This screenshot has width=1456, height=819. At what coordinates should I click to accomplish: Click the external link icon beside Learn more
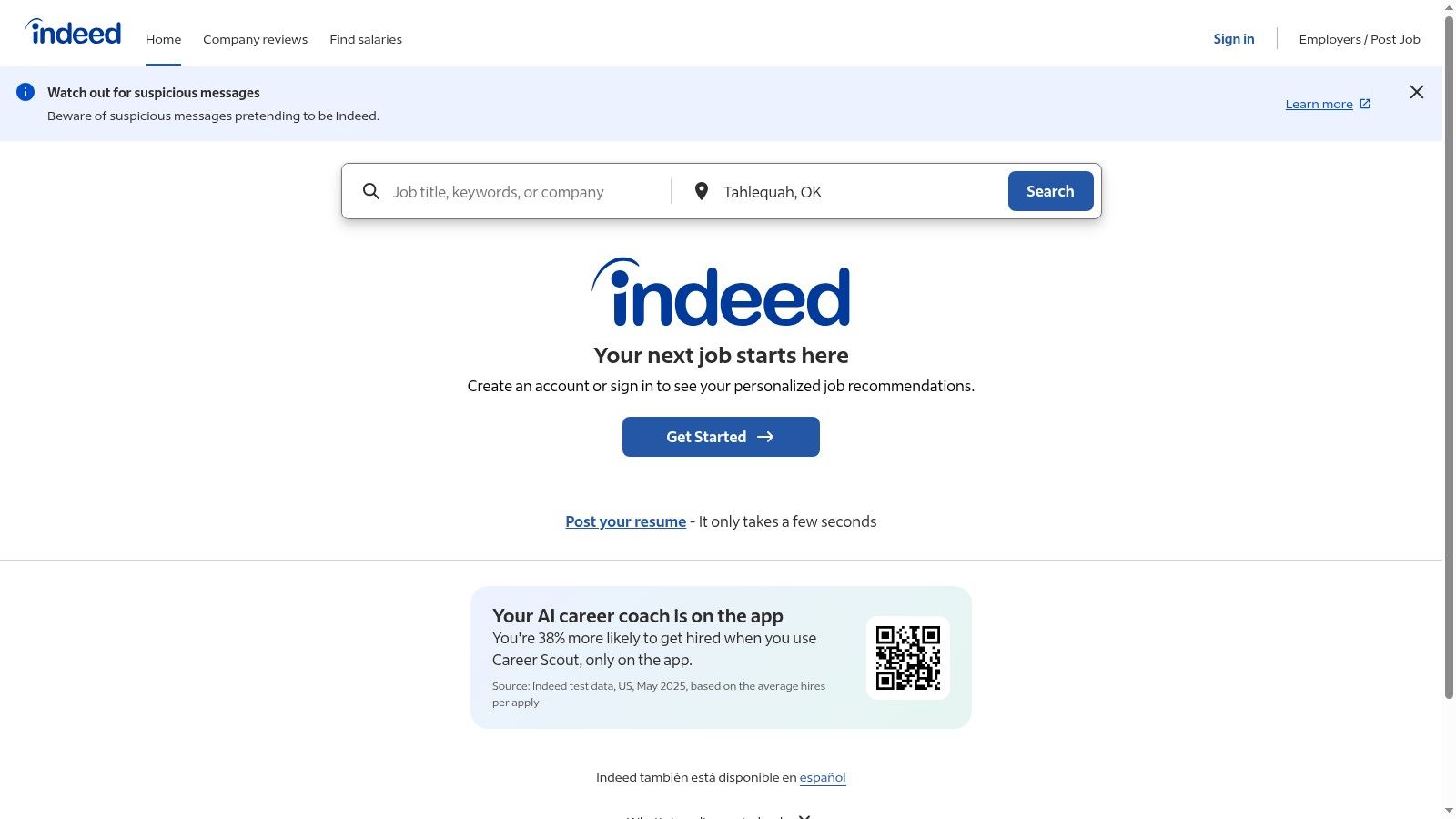coord(1365,104)
